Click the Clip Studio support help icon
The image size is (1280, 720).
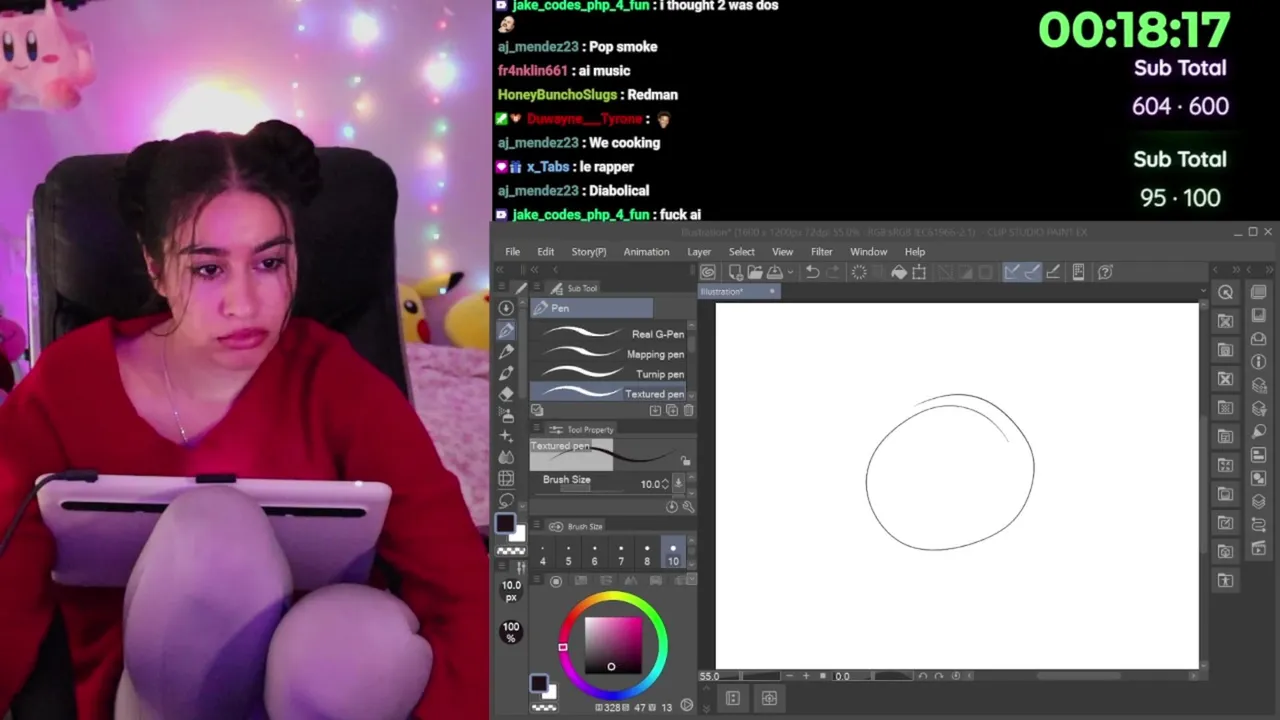1105,272
